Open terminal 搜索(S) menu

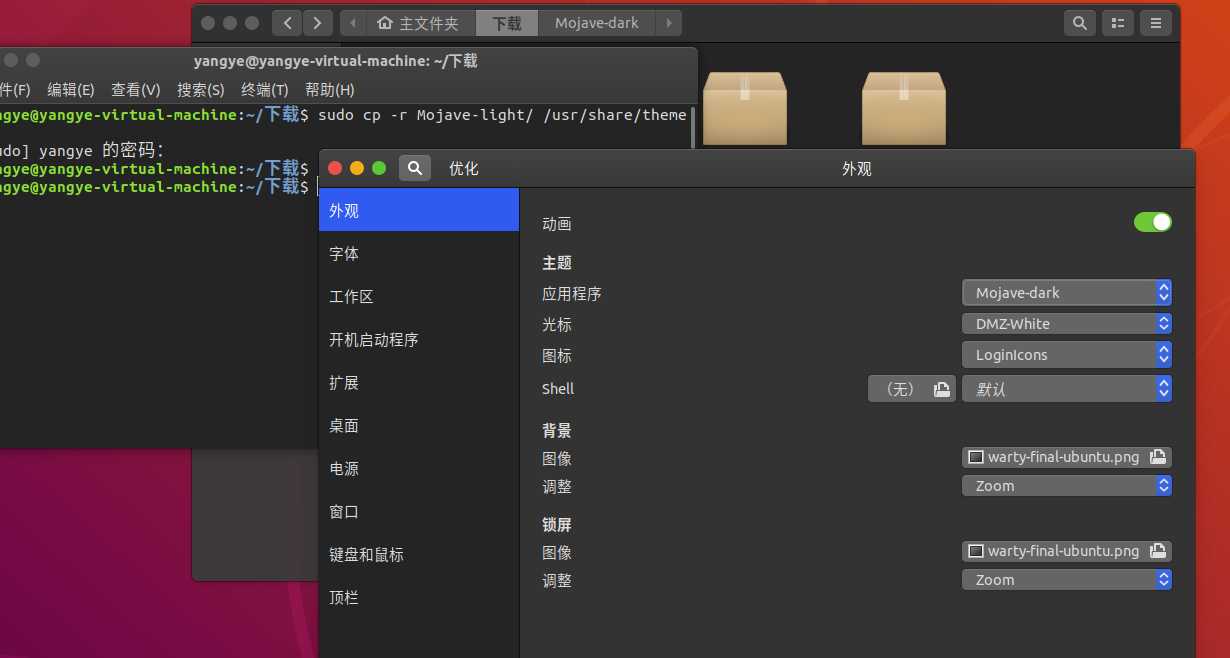[x=201, y=89]
